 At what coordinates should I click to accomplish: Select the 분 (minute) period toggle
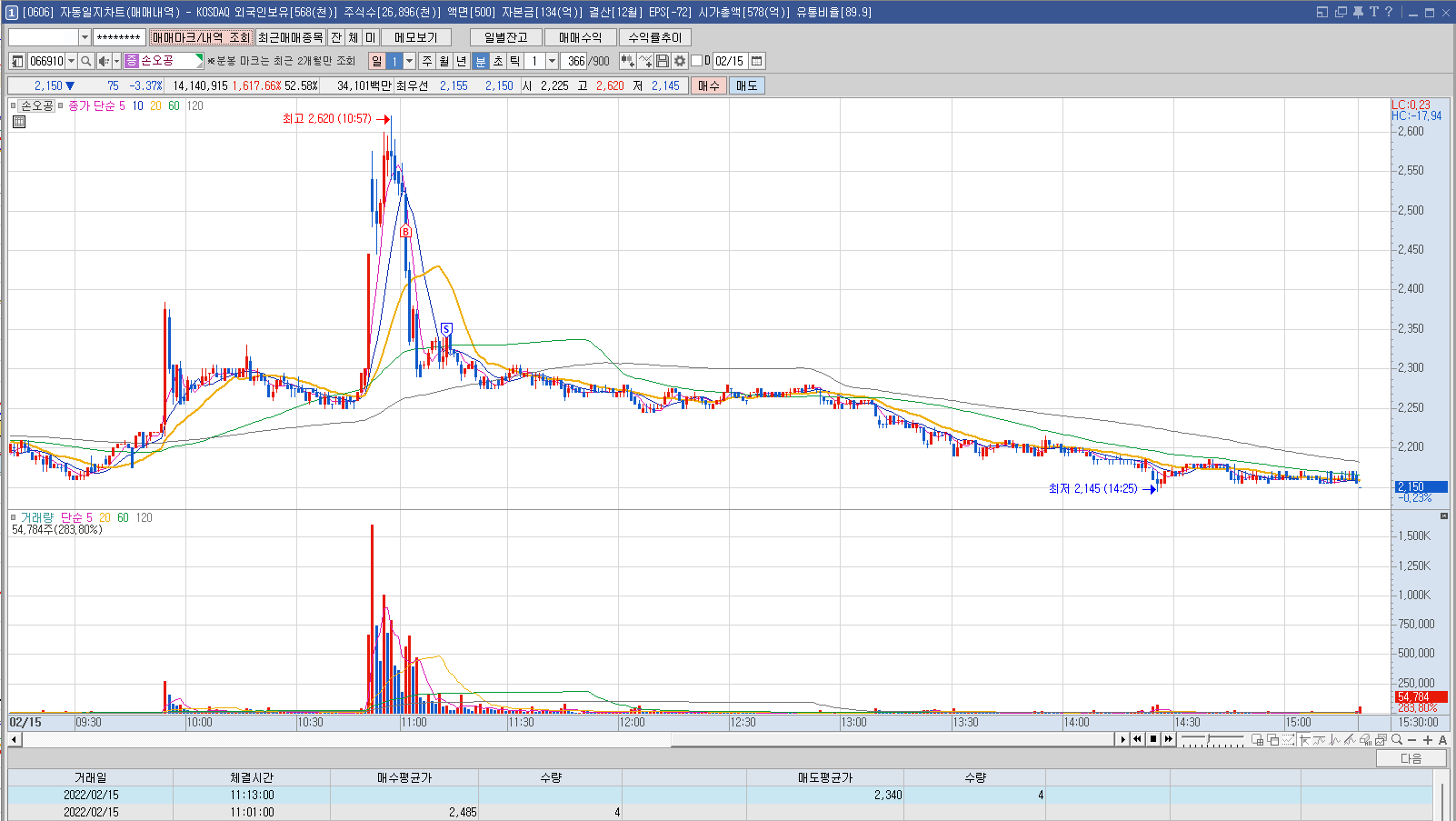click(x=481, y=61)
